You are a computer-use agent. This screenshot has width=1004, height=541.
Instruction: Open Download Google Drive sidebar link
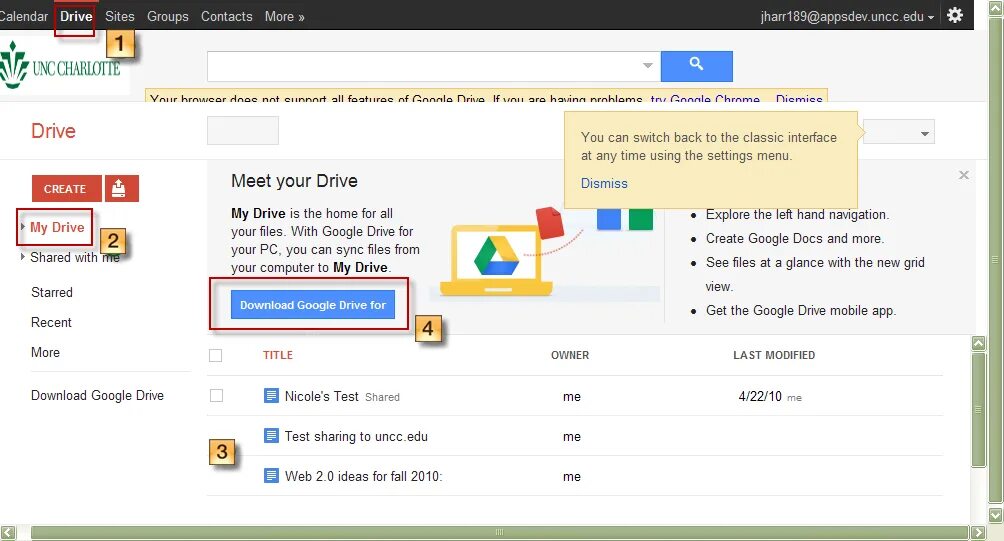point(97,395)
